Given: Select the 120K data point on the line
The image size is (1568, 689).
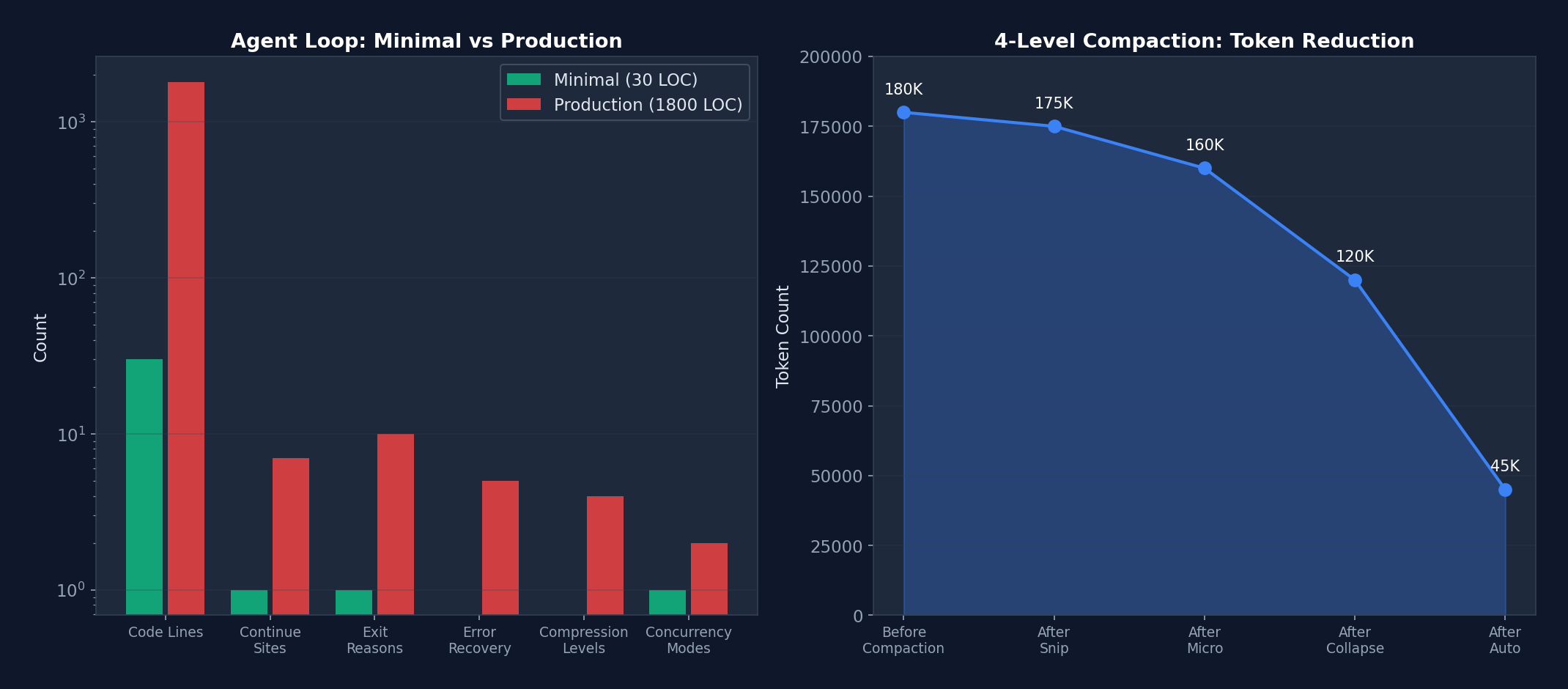Looking at the screenshot, I should [1354, 279].
